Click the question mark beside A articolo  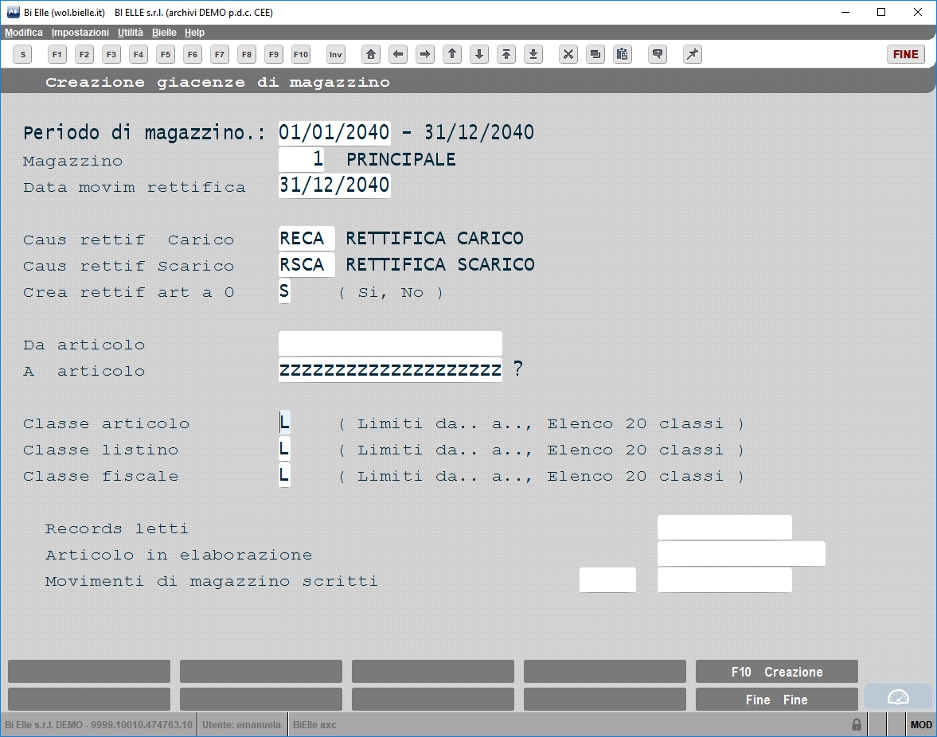518,369
